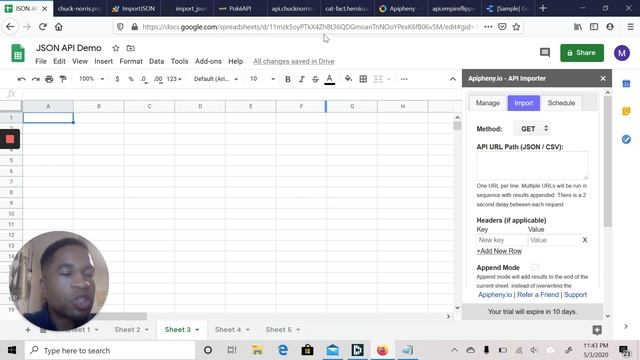Viewport: 640px width, 360px height.
Task: Open Refer a Friend link
Action: point(538,295)
